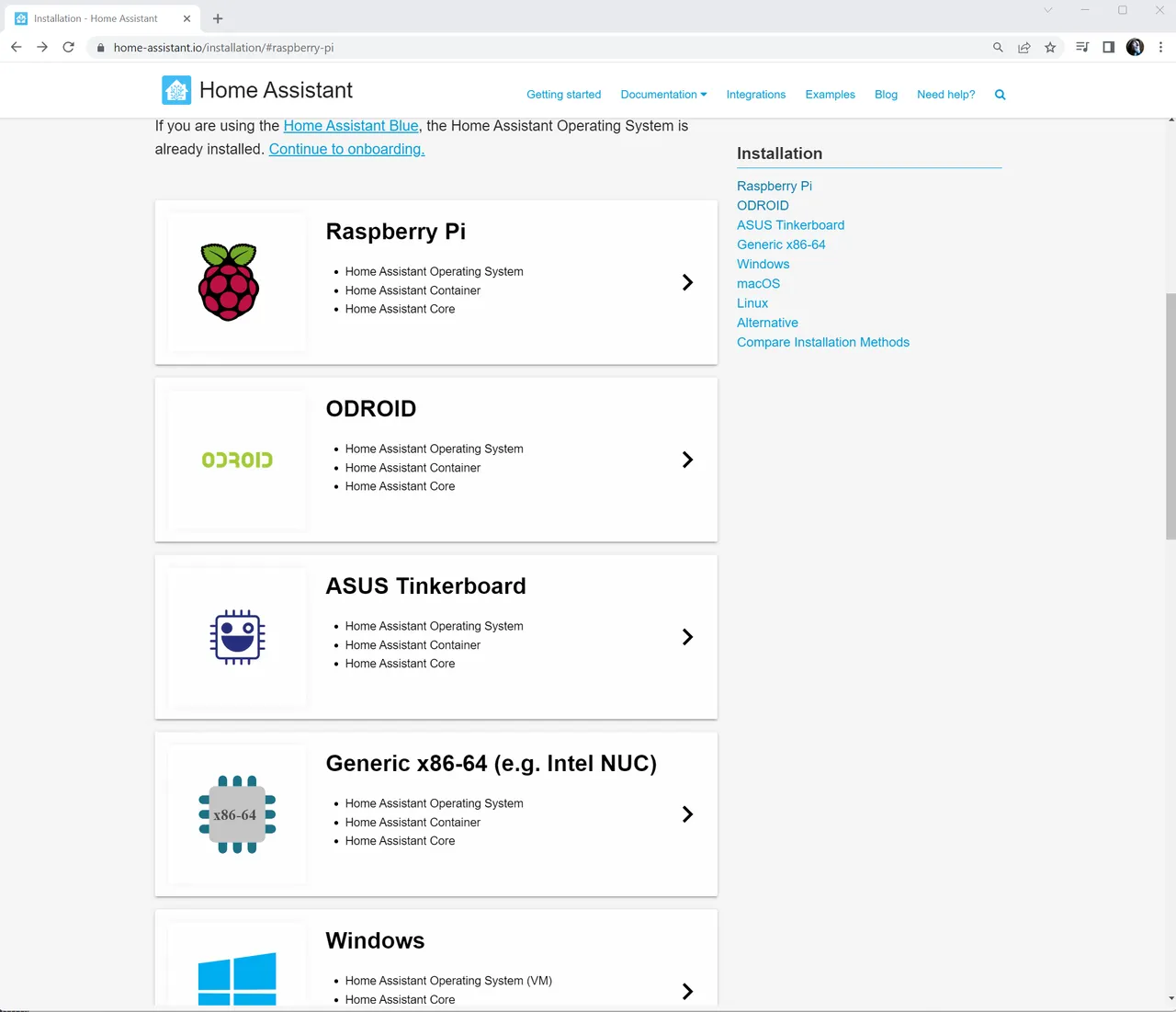Bookmark this page with the star icon
This screenshot has height=1012, width=1176.
[1050, 48]
